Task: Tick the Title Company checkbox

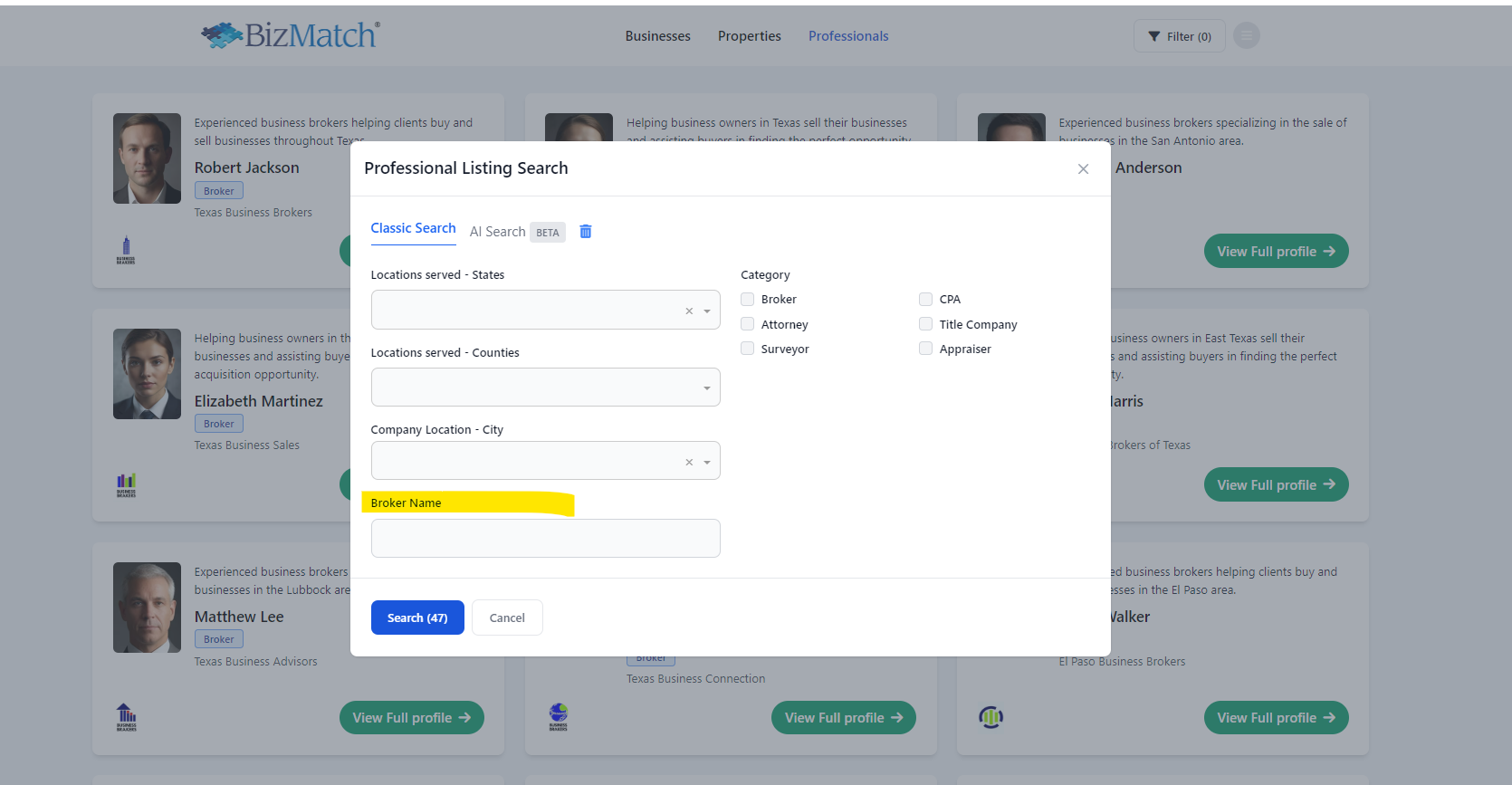Action: pos(925,324)
